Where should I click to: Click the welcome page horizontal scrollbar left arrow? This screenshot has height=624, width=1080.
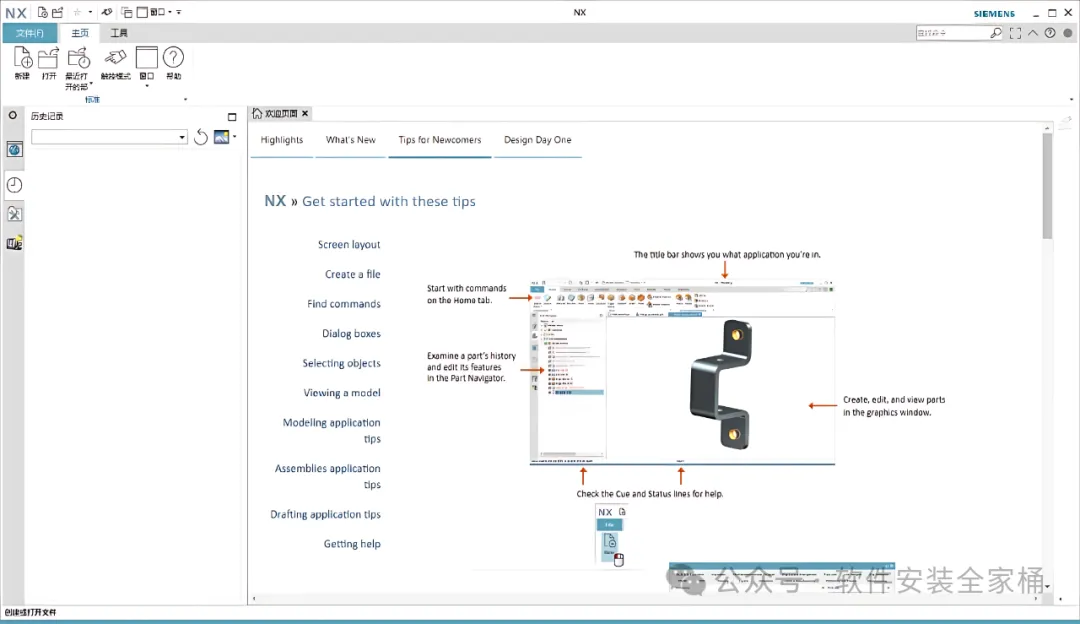[x=254, y=599]
